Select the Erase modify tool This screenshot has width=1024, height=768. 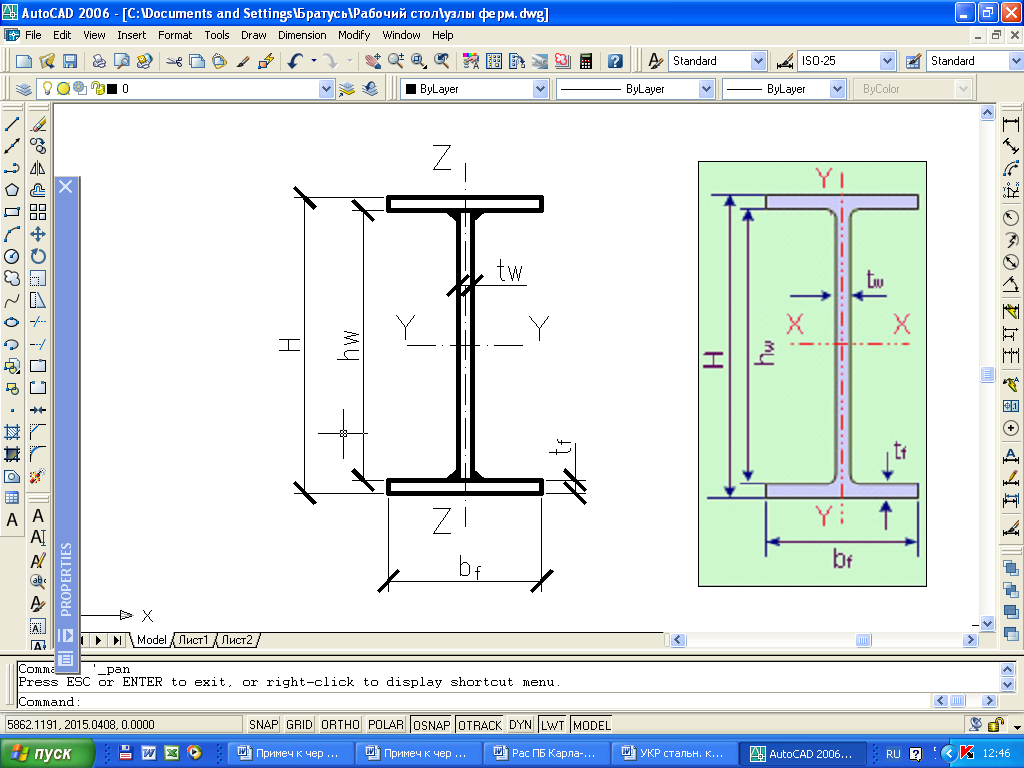pyautogui.click(x=38, y=124)
